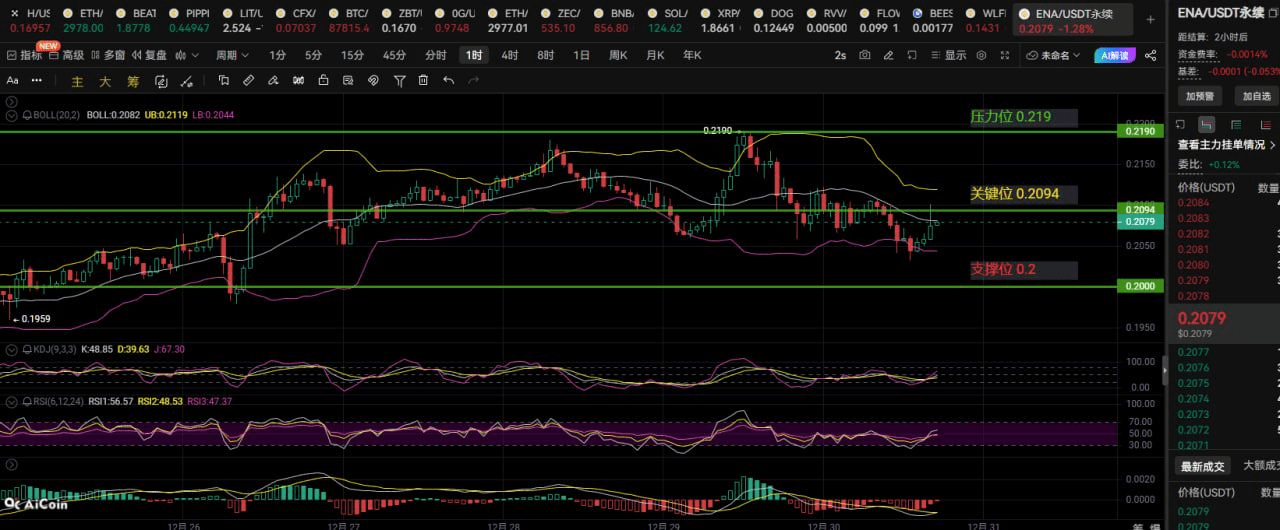The height and width of the screenshot is (530, 1280).
Task: Click the trash icon to delete drawings
Action: [x=424, y=81]
